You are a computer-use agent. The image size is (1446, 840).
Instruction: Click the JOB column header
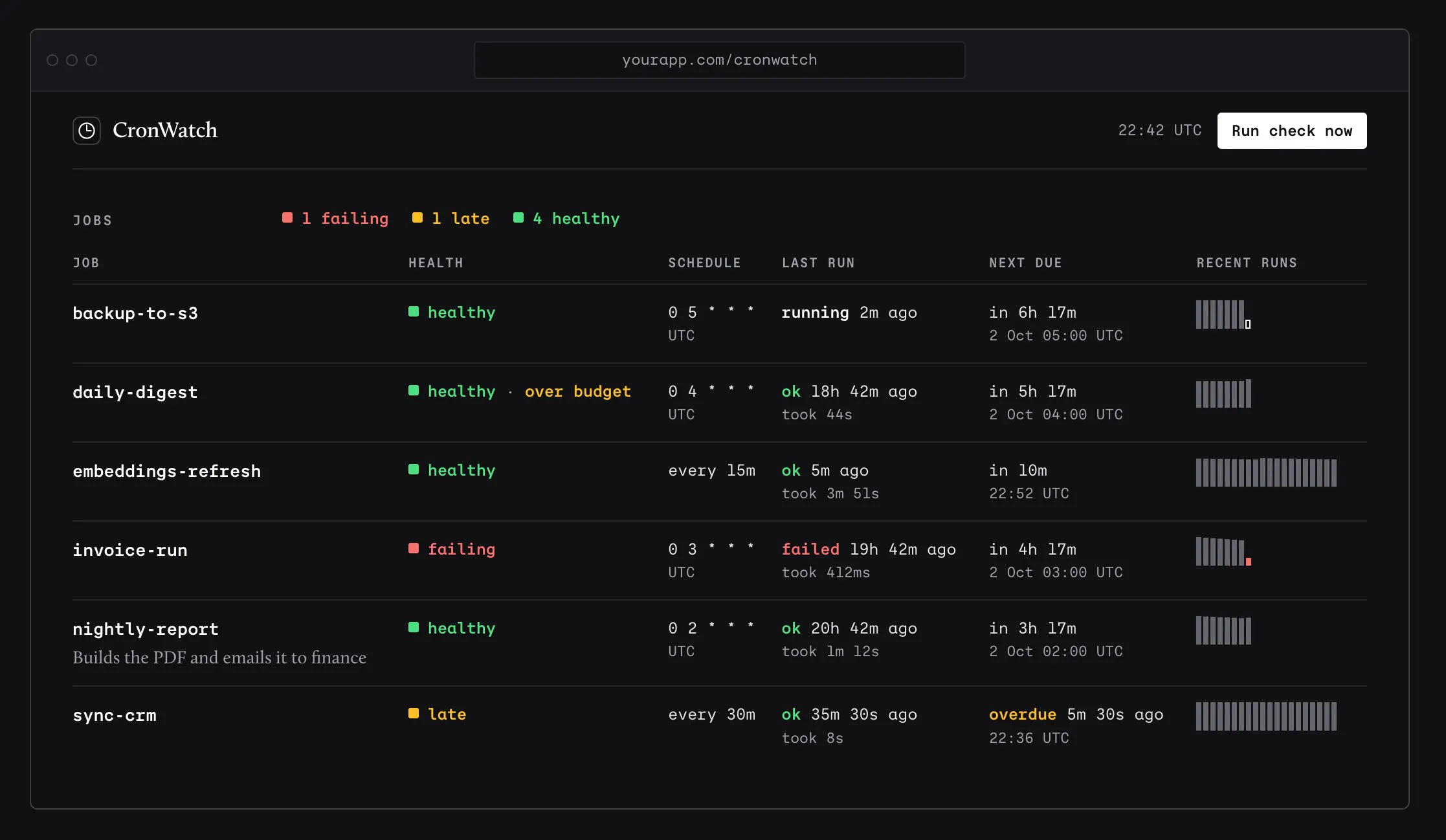click(86, 263)
